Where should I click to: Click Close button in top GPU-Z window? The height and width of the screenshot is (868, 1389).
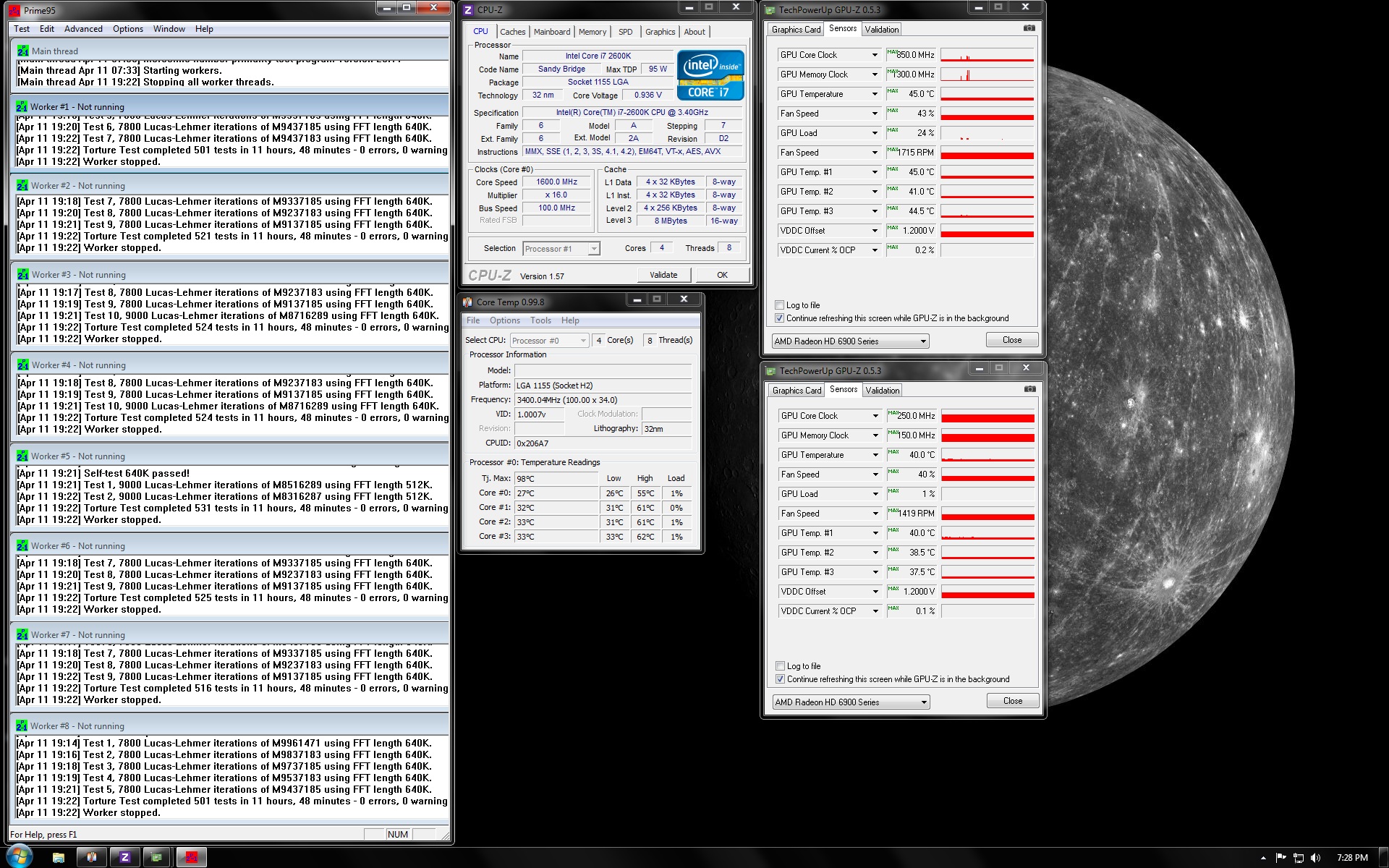coord(1012,340)
